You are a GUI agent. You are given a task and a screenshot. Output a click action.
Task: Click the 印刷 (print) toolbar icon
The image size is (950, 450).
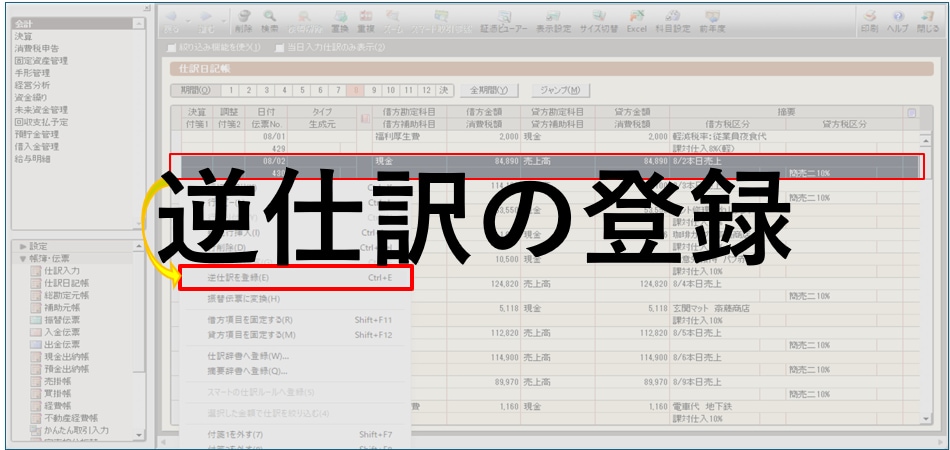tap(869, 21)
